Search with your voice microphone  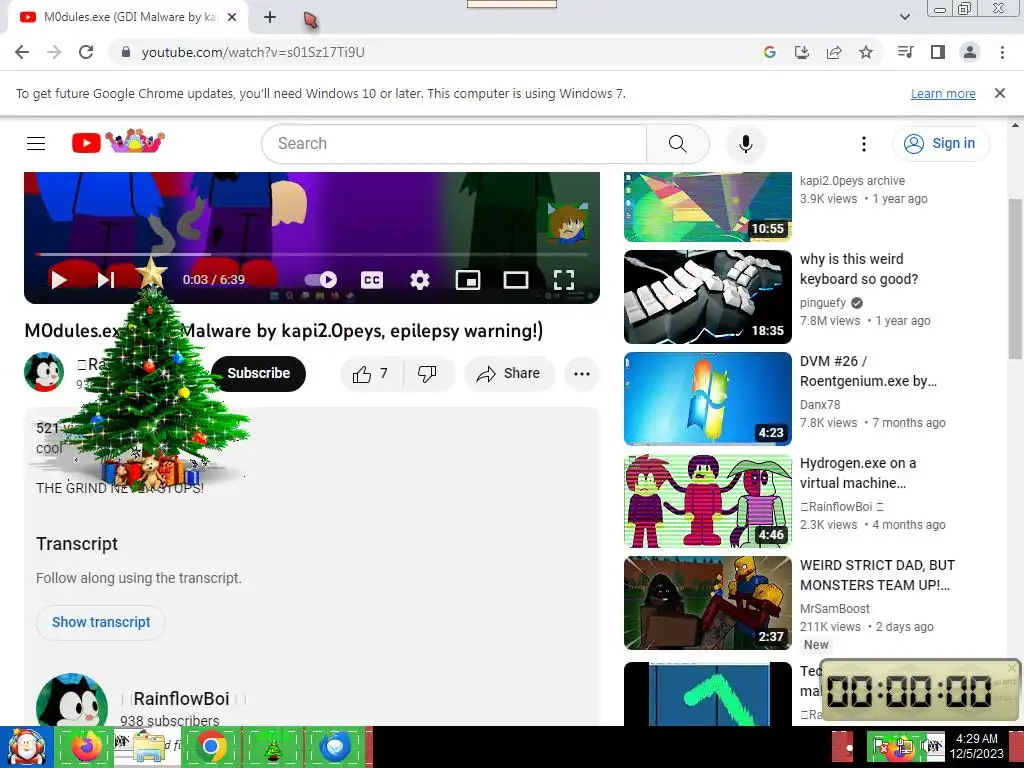[x=746, y=144]
